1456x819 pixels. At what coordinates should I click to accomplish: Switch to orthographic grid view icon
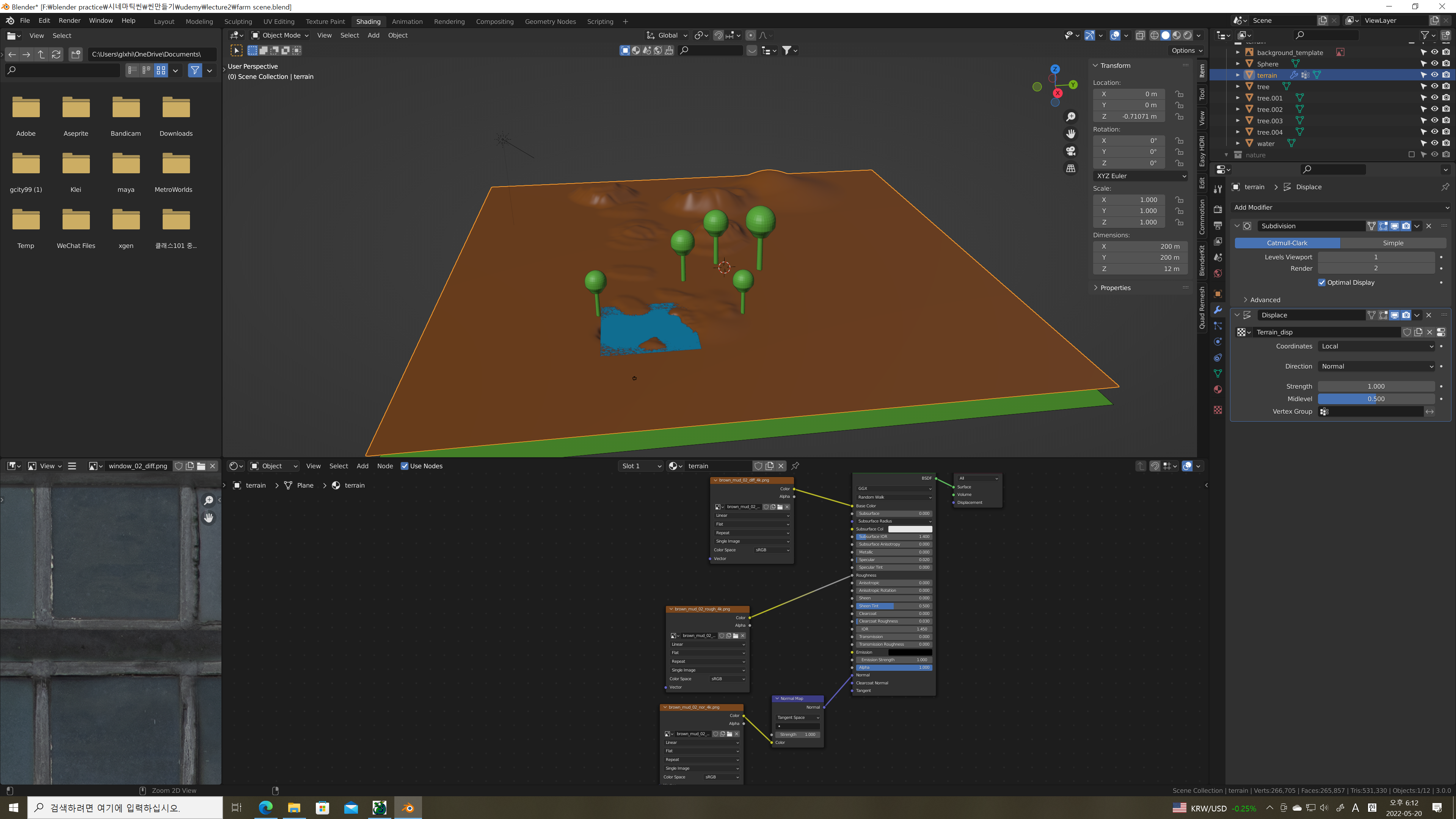point(1070,168)
